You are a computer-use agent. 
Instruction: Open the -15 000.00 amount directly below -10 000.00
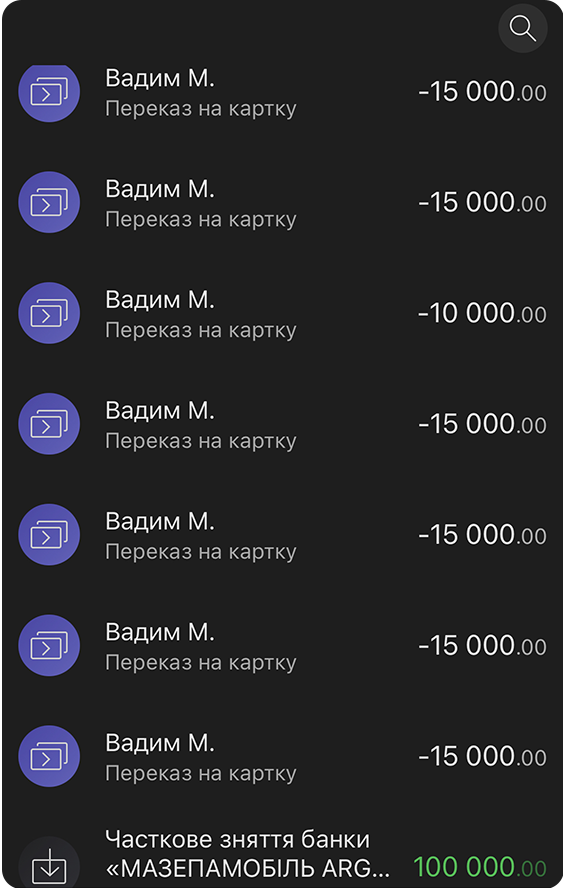(482, 424)
